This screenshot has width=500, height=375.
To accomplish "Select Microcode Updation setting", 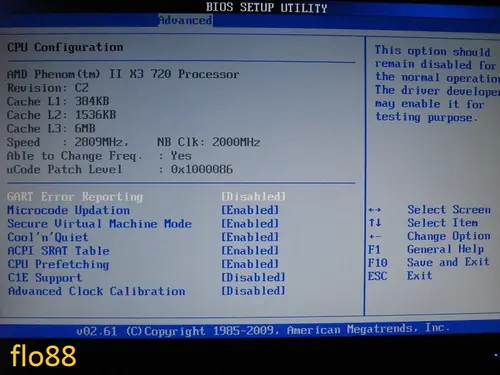I will pyautogui.click(x=69, y=210).
